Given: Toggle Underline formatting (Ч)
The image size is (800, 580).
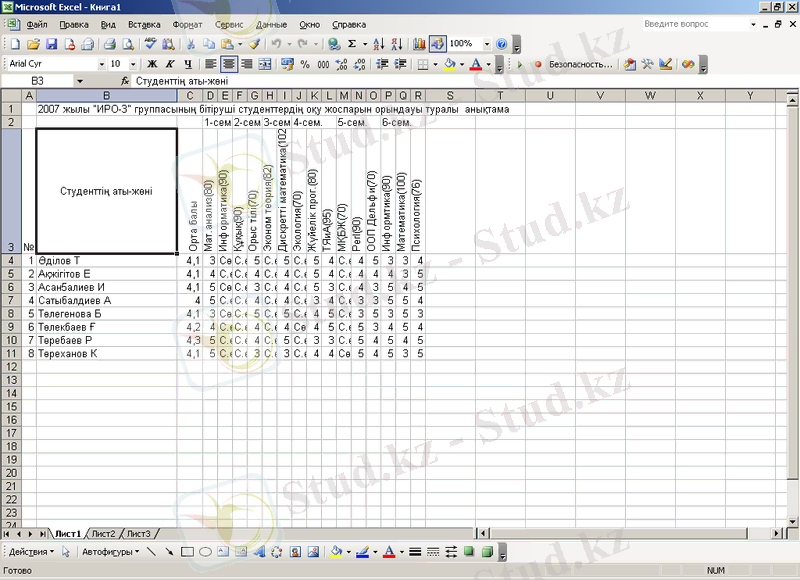Looking at the screenshot, I should tap(187, 64).
